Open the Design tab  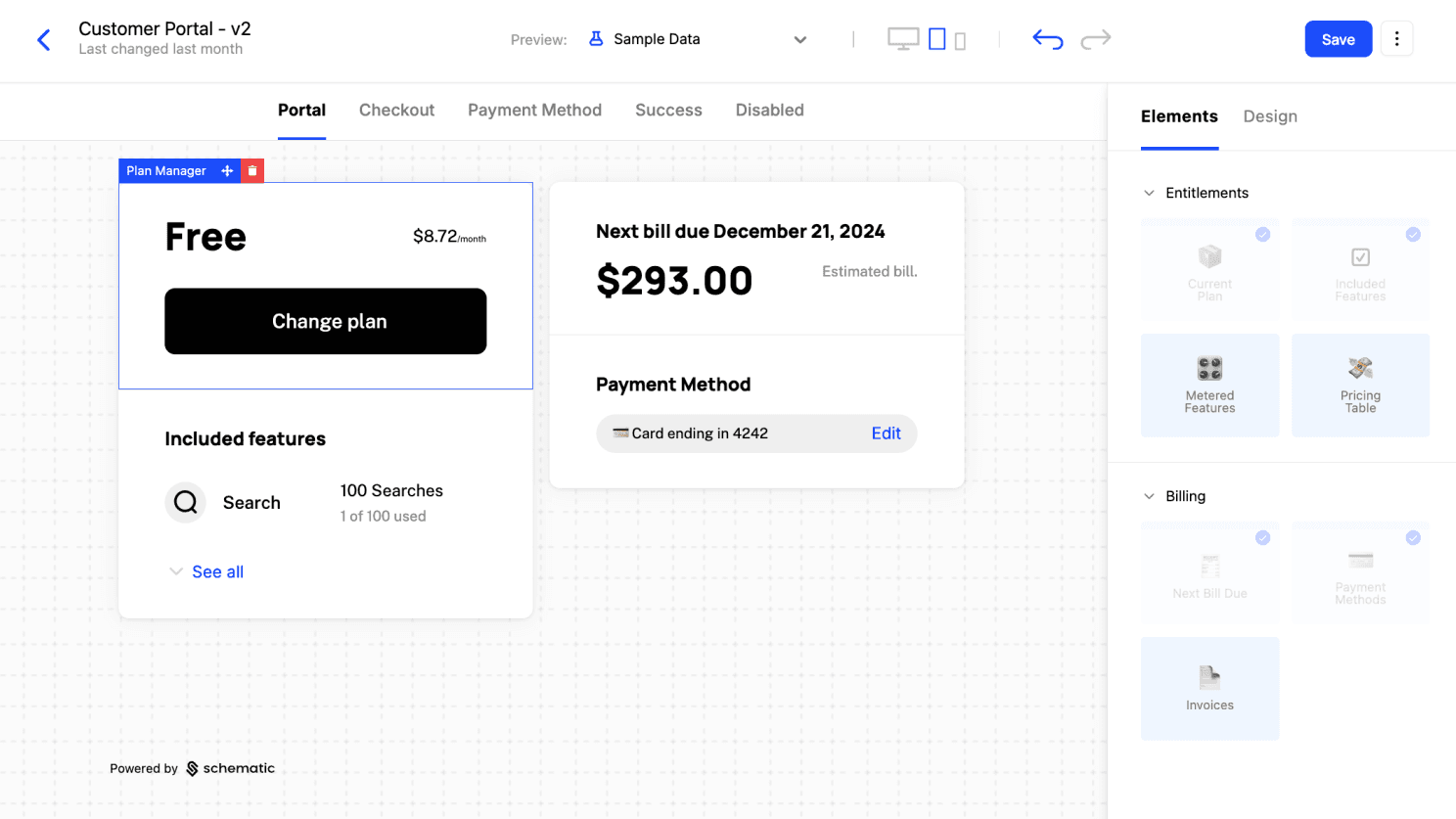tap(1270, 116)
